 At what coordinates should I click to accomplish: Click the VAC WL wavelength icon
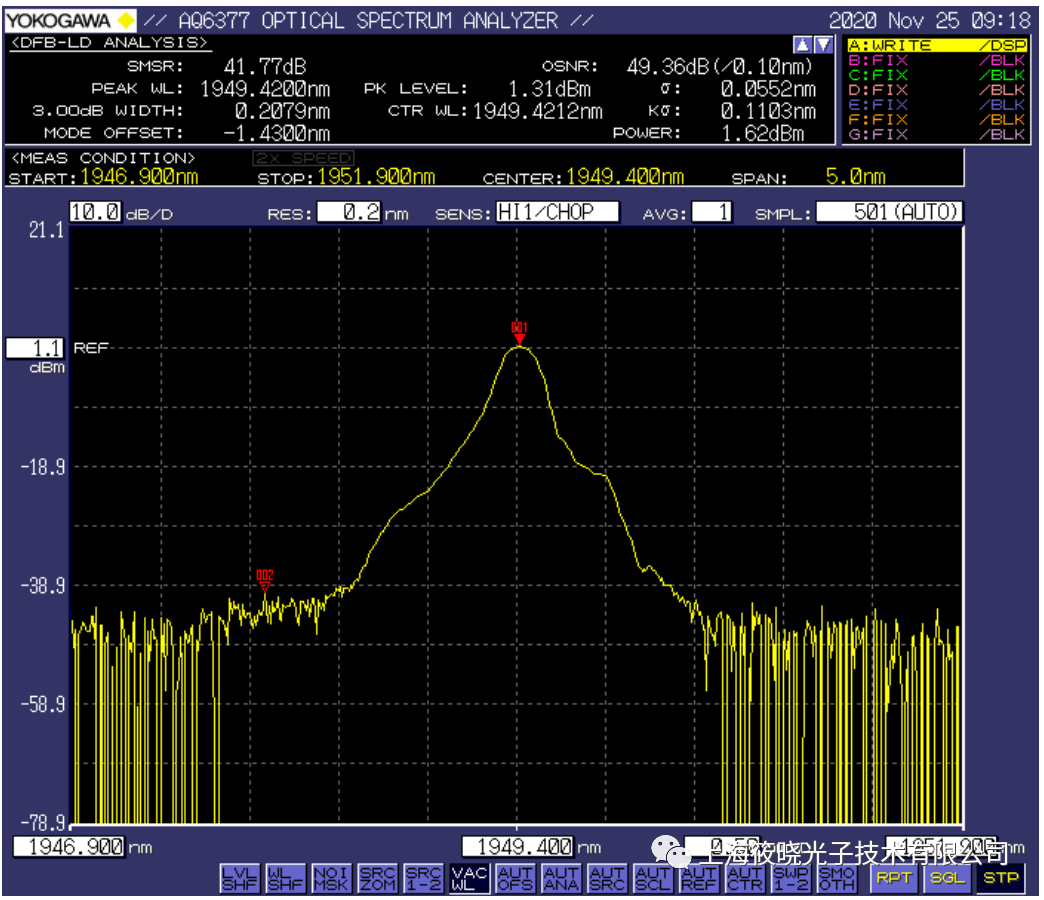(469, 878)
